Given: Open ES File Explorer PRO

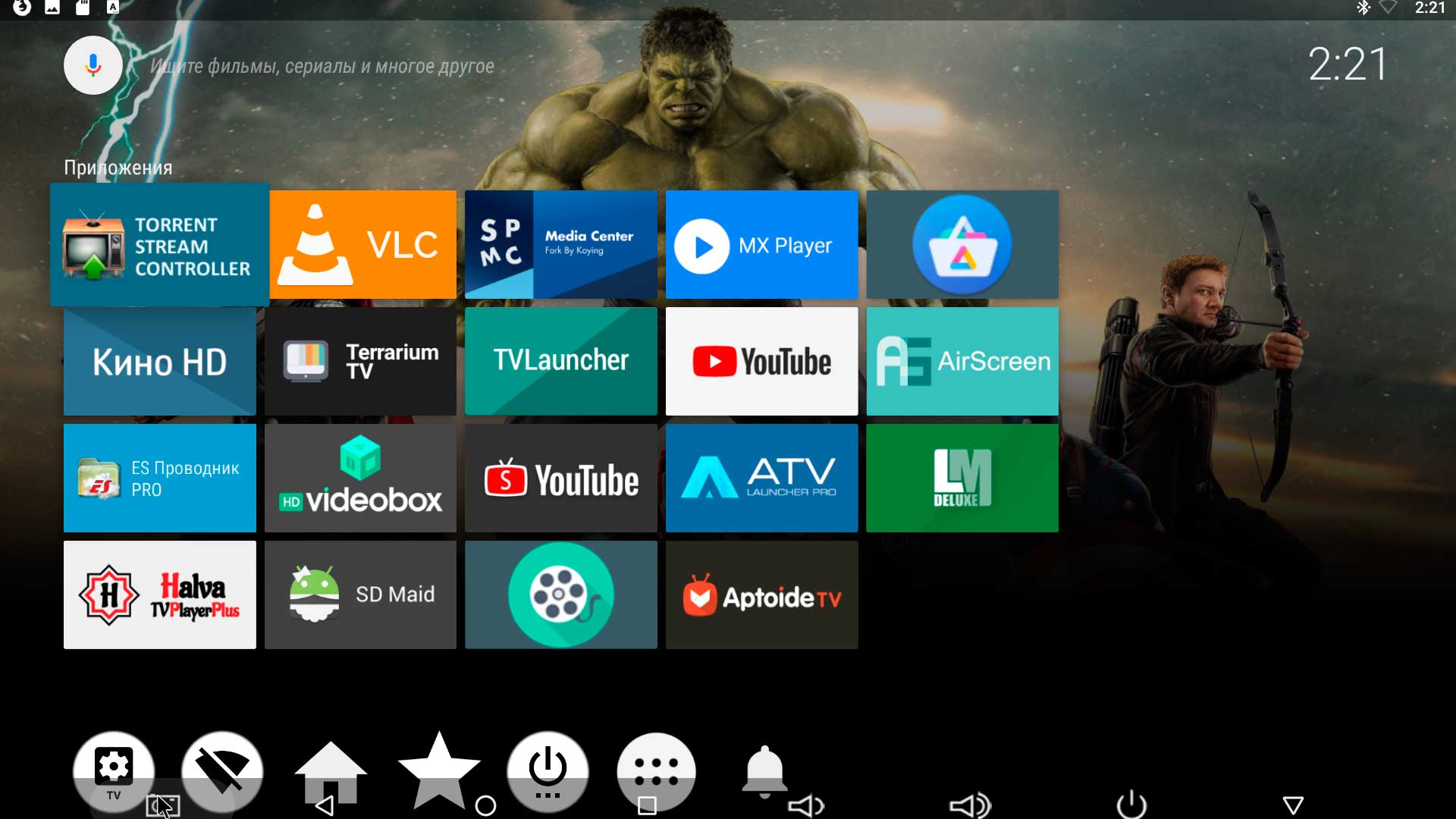Looking at the screenshot, I should tap(160, 478).
